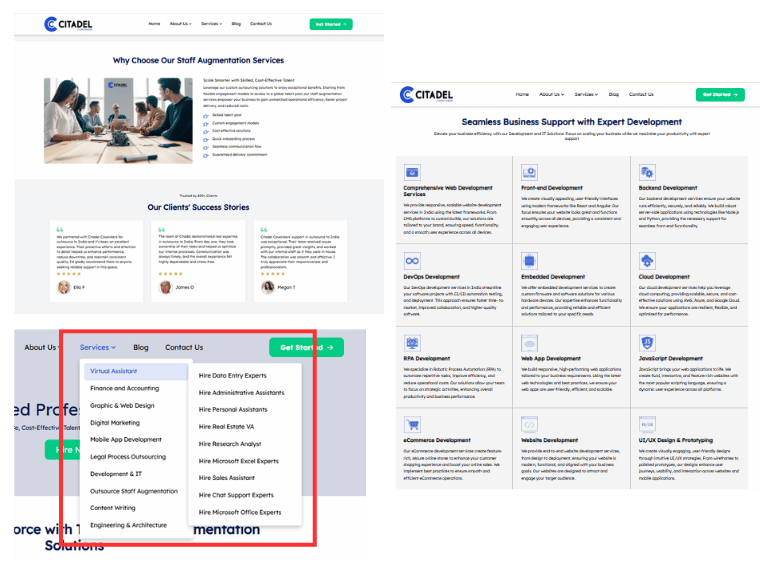This screenshot has width=768, height=568.
Task: Click Get Started button in right page
Action: [x=720, y=95]
